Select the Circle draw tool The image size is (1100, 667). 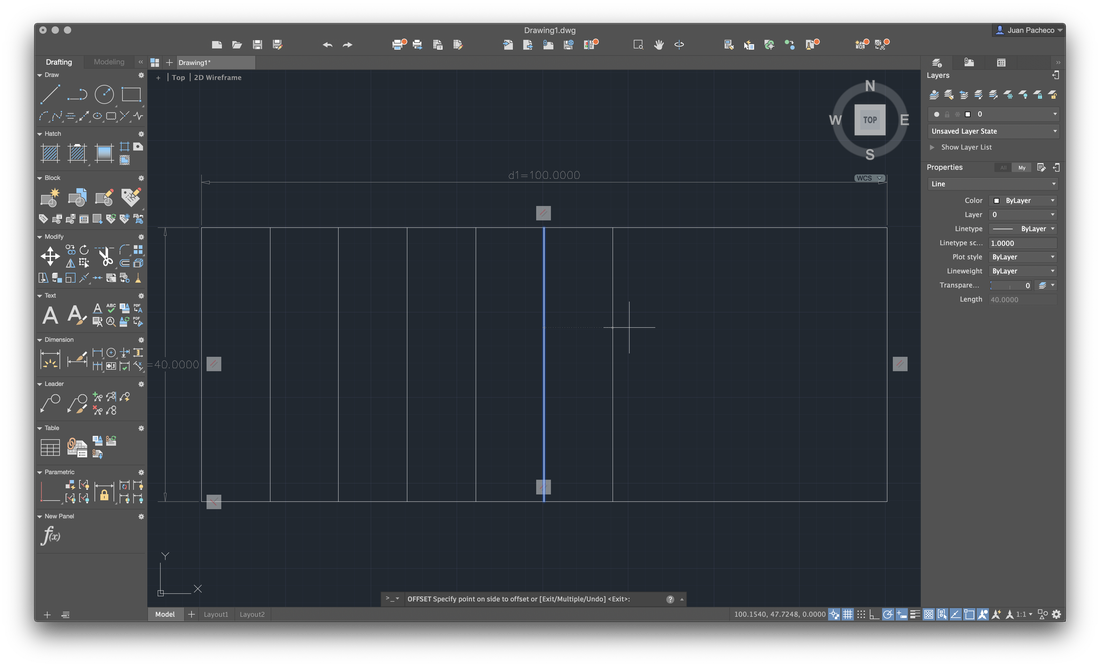tap(104, 94)
